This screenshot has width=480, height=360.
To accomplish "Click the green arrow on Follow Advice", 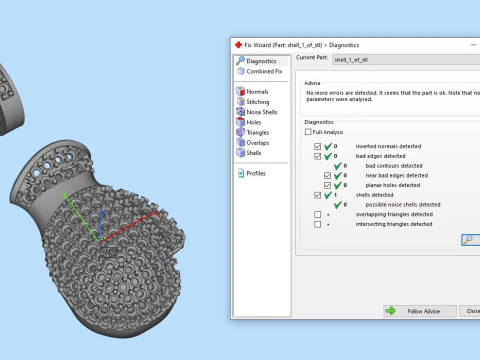I will [390, 311].
